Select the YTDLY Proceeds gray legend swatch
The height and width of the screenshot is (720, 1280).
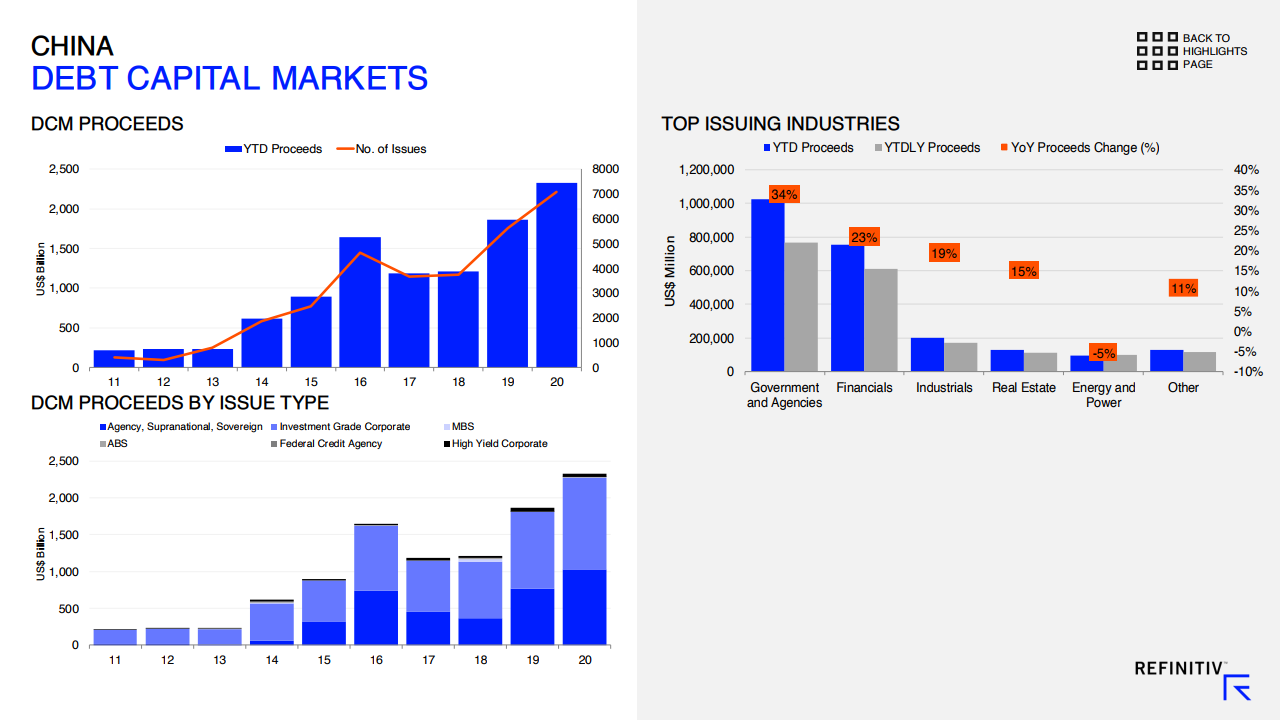click(x=879, y=148)
